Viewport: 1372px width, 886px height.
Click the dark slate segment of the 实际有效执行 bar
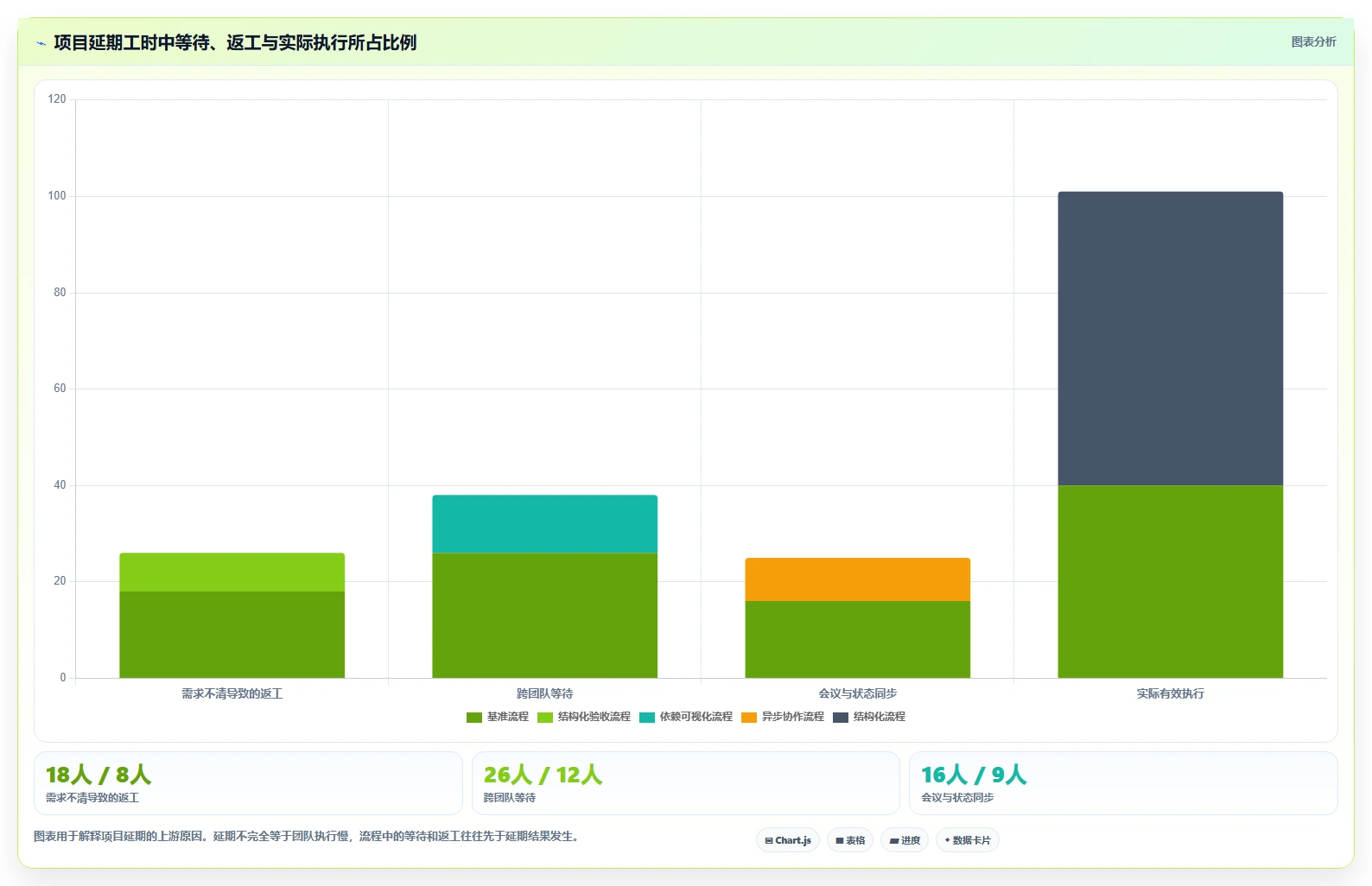[1170, 339]
